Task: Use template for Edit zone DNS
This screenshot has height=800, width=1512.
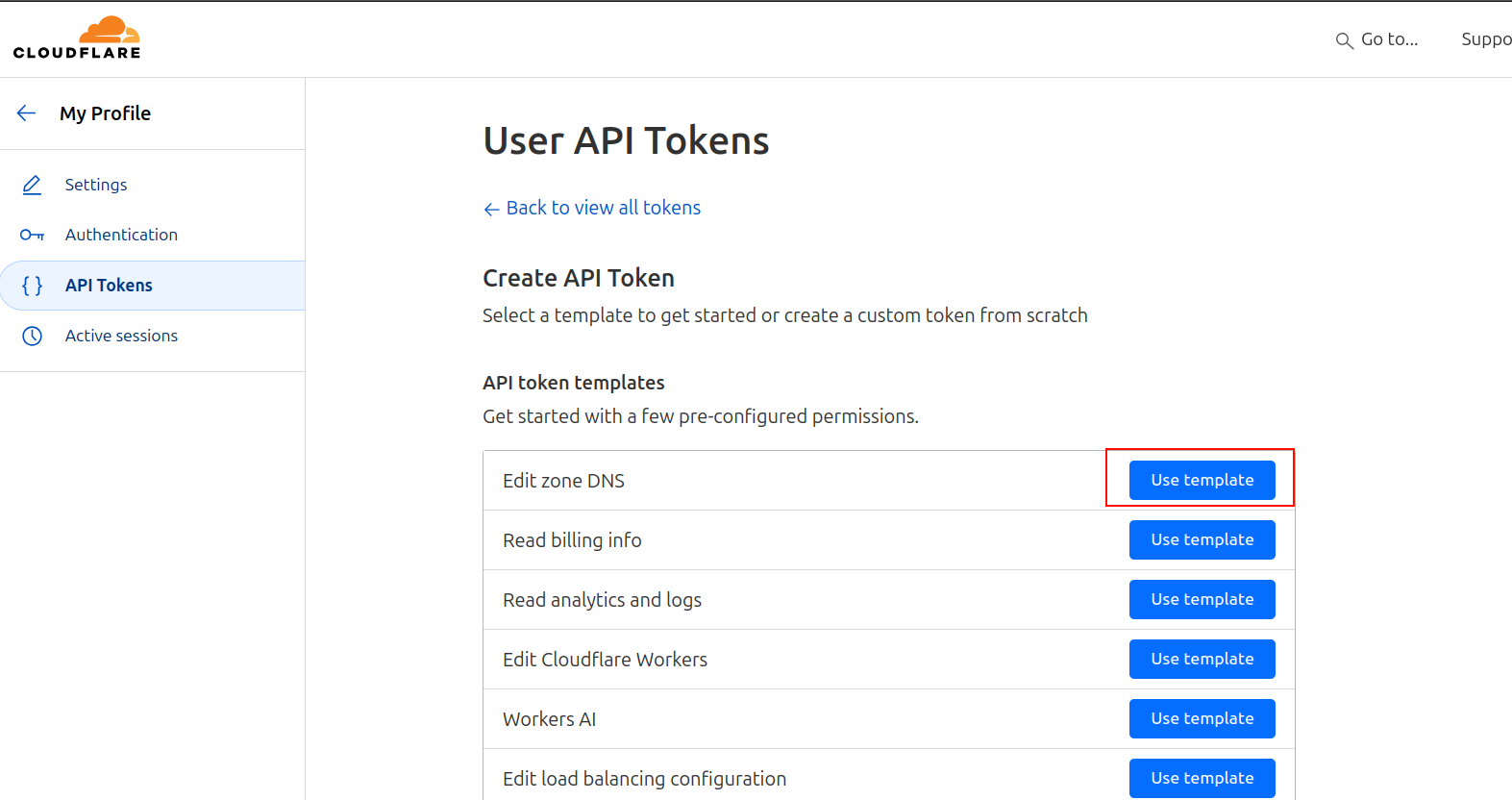Action: pos(1202,480)
